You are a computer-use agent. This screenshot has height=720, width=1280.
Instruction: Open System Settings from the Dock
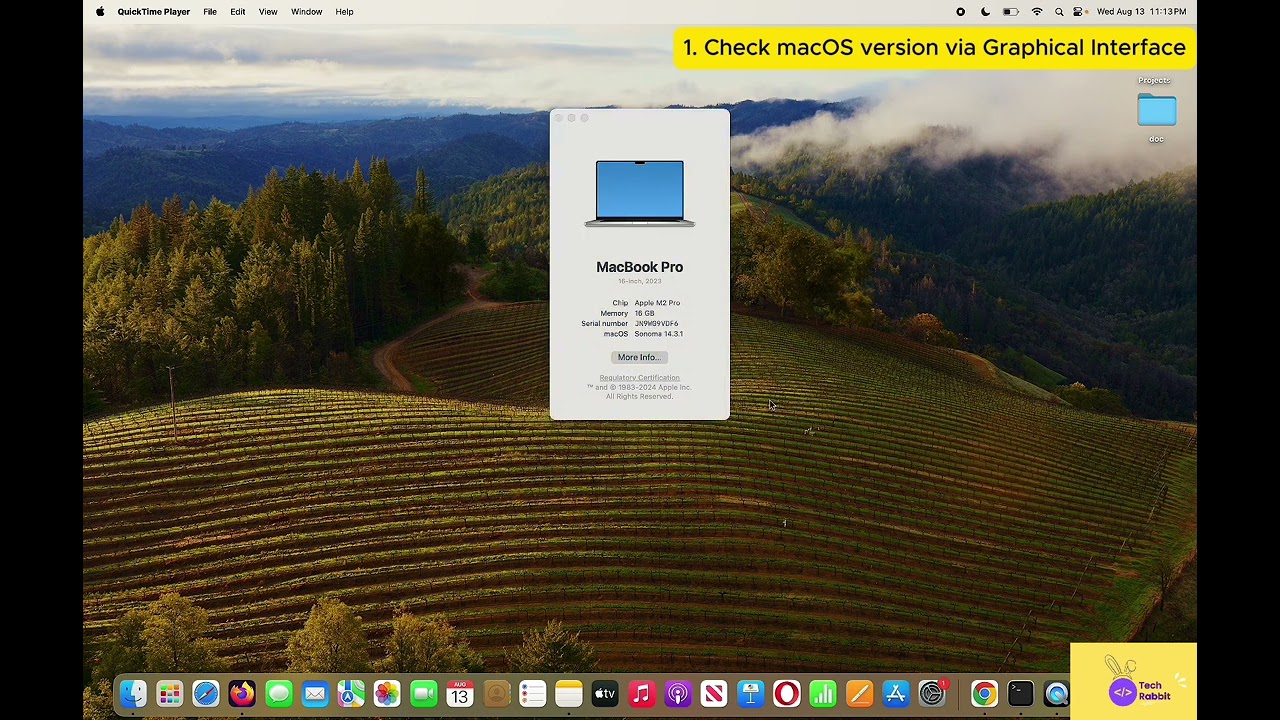[932, 693]
